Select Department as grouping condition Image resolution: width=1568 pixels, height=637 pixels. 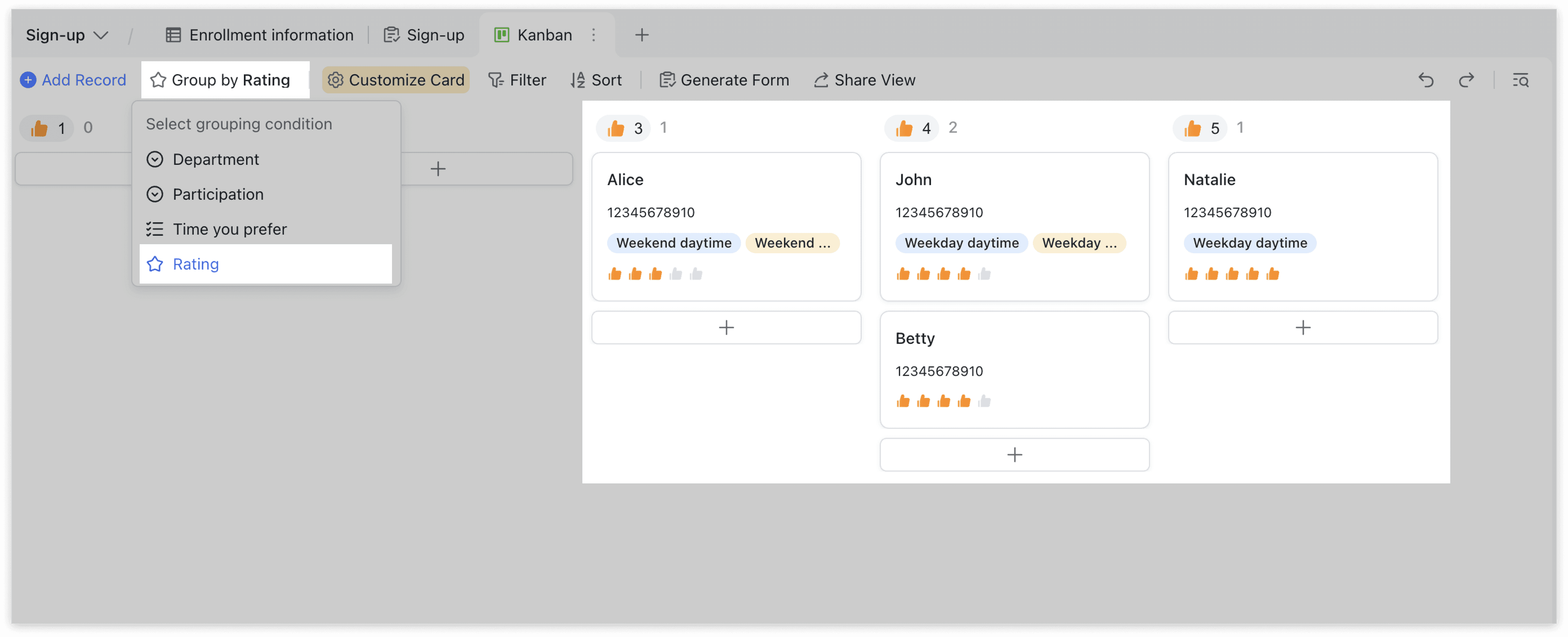[216, 160]
